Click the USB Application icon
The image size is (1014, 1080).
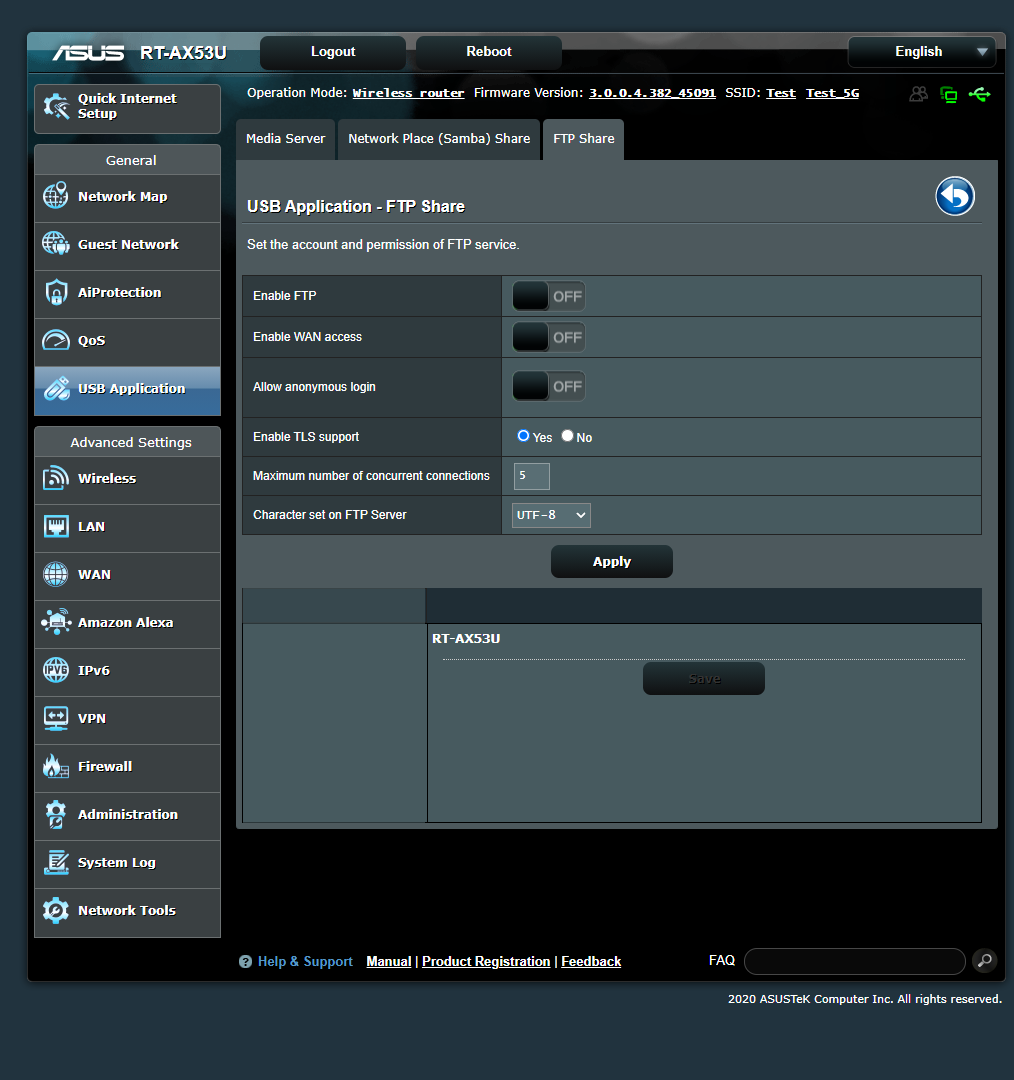click(x=56, y=388)
